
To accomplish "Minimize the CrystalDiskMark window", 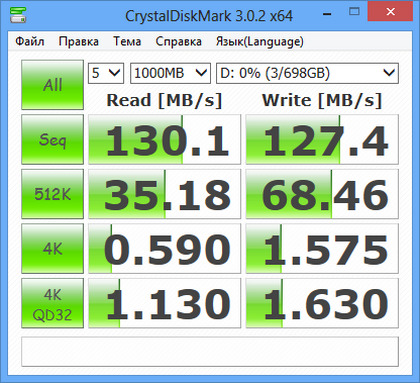I will (x=327, y=14).
